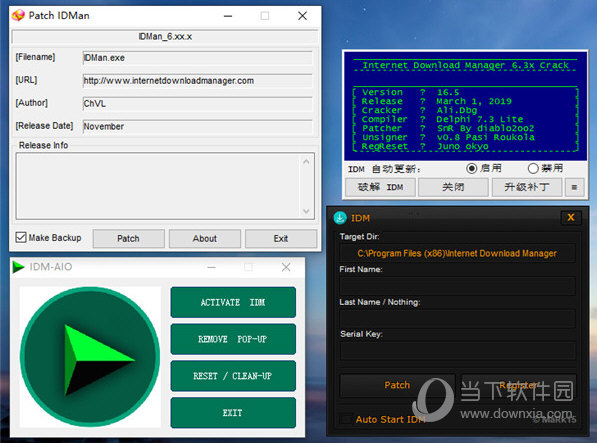Click the 'Internet Download Manager 6.3x Crack' heading
Screen dimensions: 597x443
466,65
